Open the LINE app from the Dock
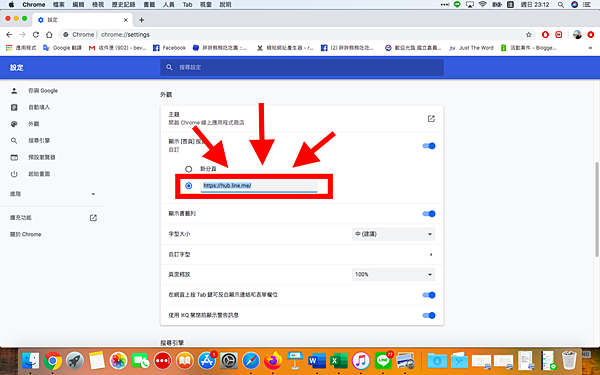Screen dimensions: 600x375 pyautogui.click(x=383, y=360)
